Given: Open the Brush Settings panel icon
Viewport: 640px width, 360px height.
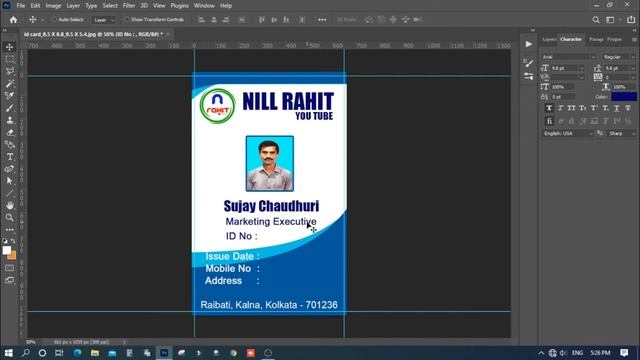Looking at the screenshot, I should [x=529, y=63].
